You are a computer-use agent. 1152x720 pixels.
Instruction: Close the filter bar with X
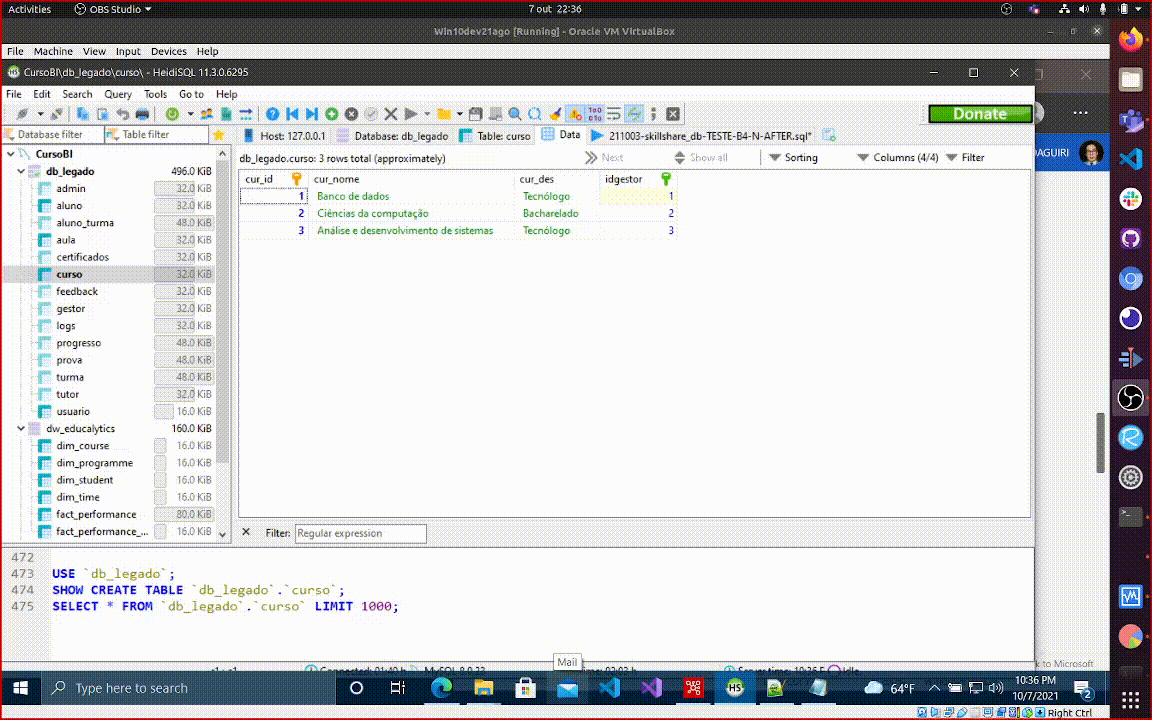(246, 533)
